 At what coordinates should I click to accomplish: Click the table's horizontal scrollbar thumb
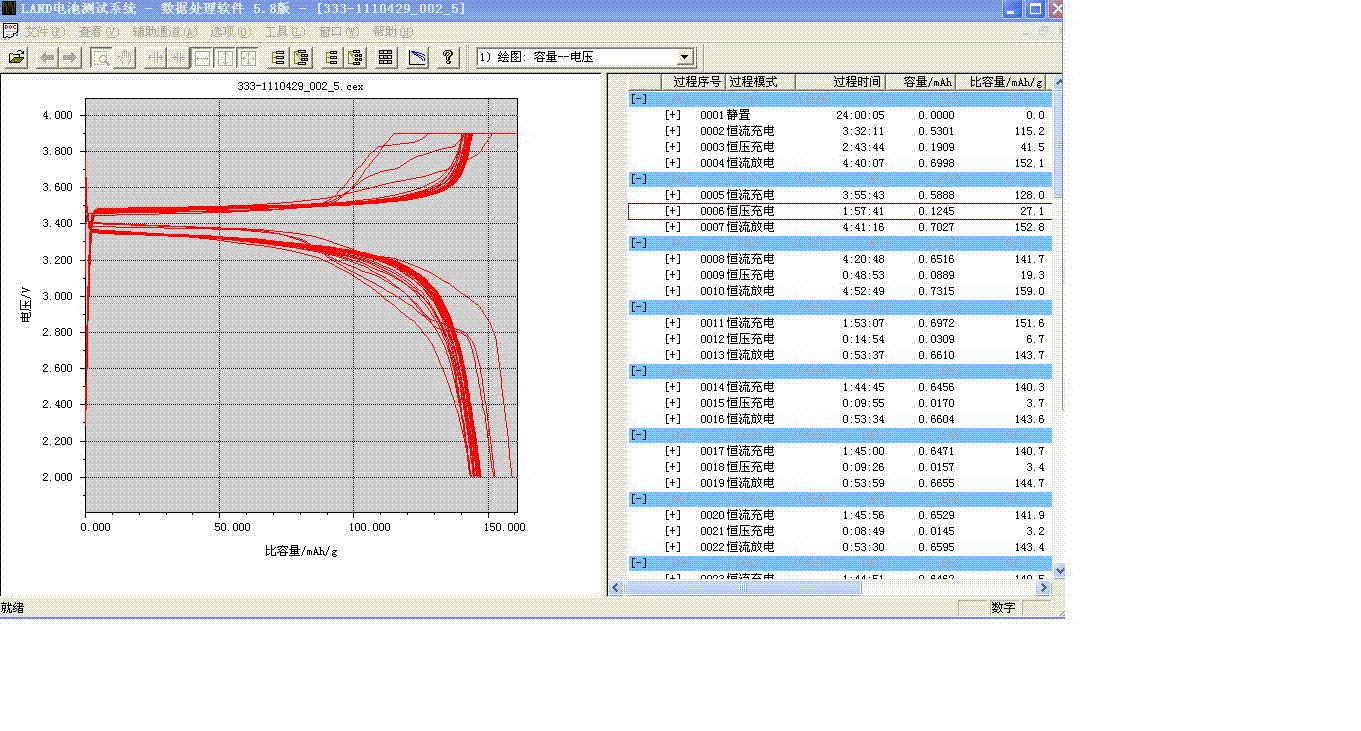tap(743, 588)
